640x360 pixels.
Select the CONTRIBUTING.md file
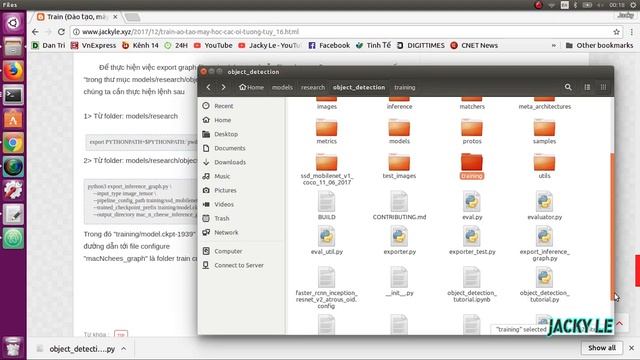399,205
